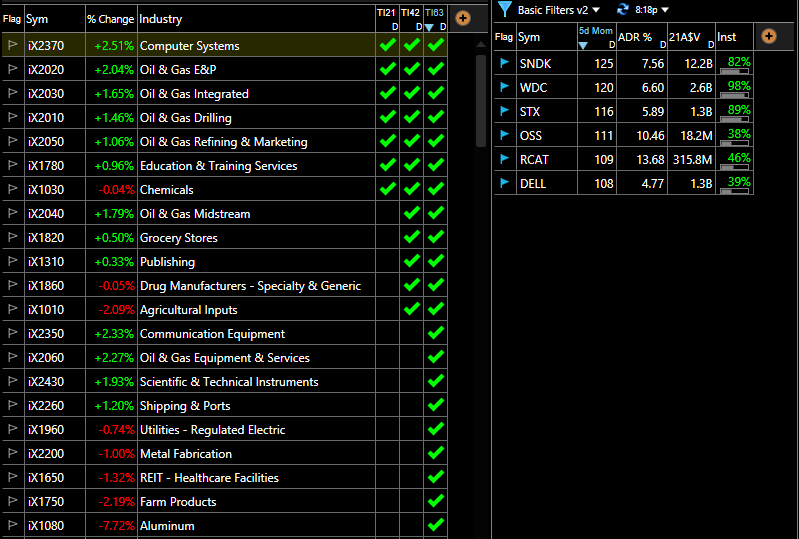Flag the iX2030 Oil & Gas Integrated row
The width and height of the screenshot is (799, 539).
point(13,93)
